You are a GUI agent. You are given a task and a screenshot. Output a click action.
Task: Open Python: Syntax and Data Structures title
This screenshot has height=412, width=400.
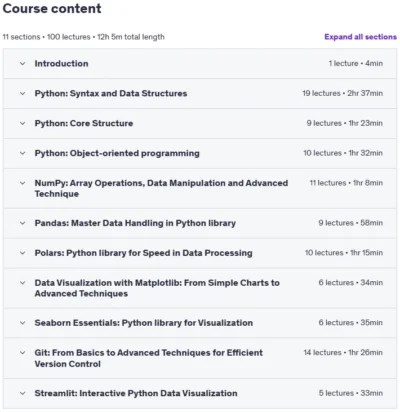[x=111, y=93]
